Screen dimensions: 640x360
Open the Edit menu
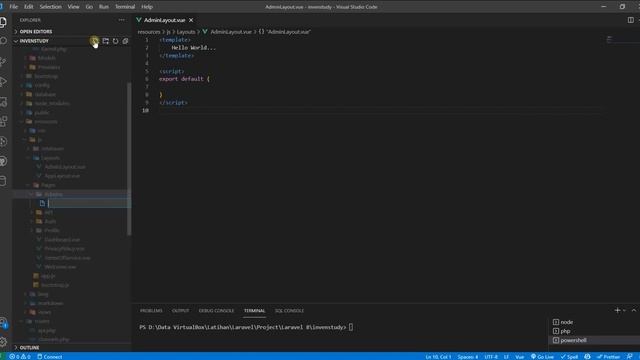click(29, 7)
